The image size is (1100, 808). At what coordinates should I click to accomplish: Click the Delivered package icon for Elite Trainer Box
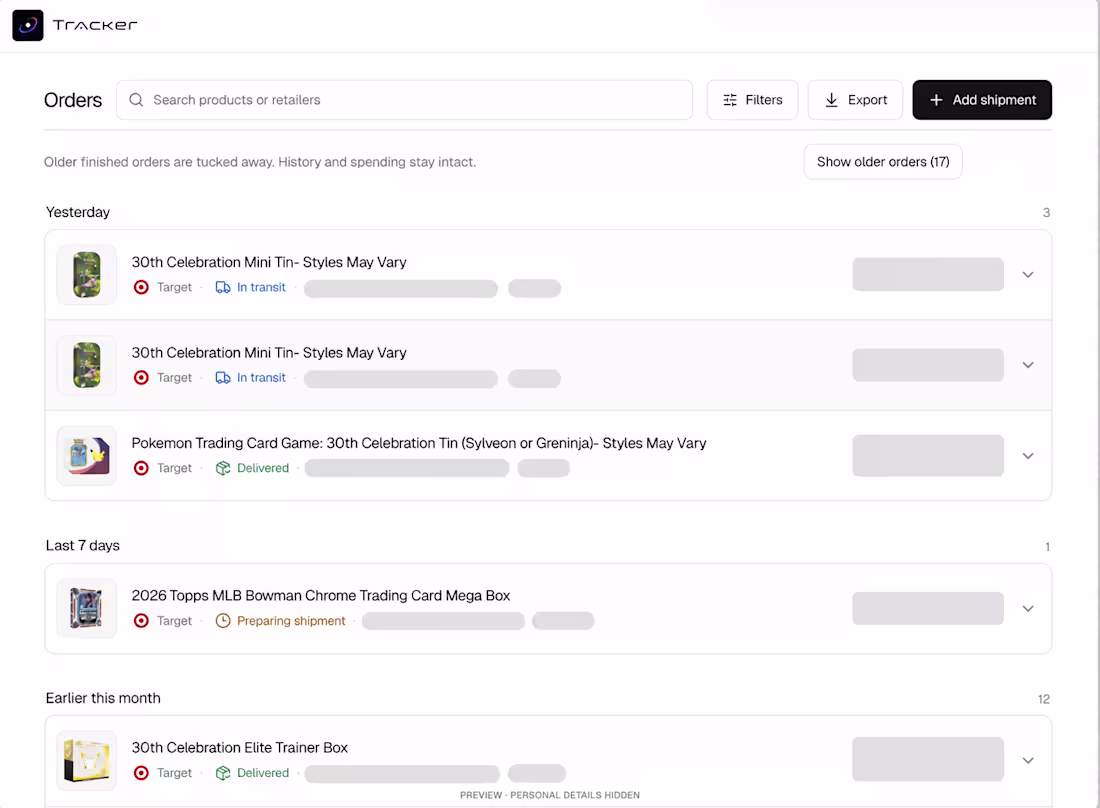click(x=223, y=773)
